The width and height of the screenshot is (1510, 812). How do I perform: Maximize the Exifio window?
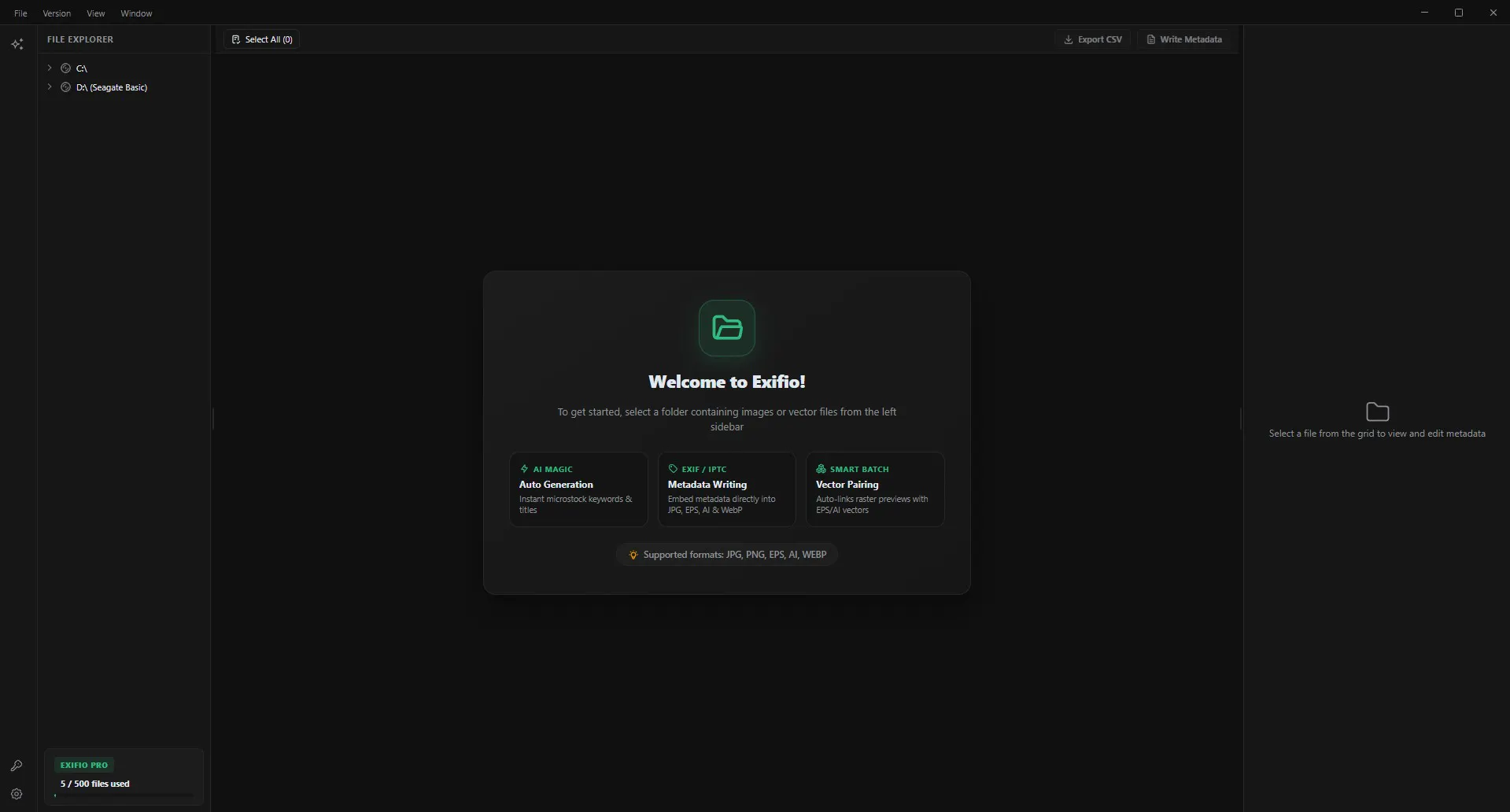[1459, 13]
